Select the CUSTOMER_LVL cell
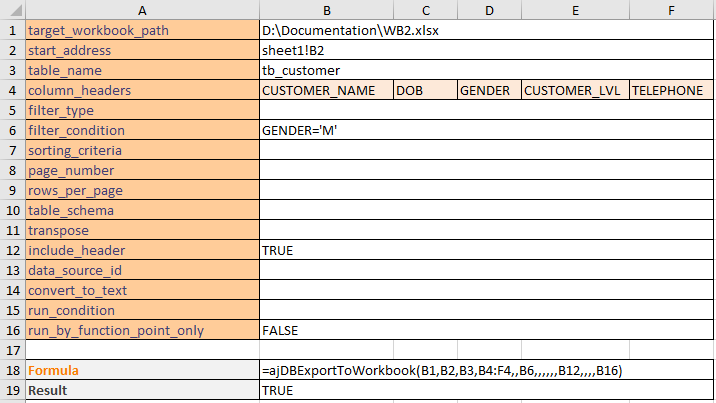 pos(575,90)
